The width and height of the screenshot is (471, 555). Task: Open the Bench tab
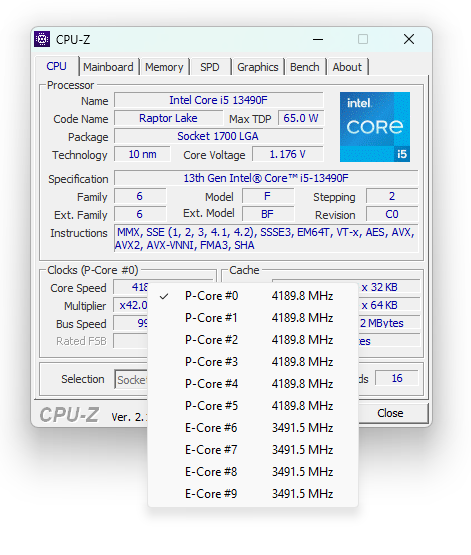click(304, 67)
